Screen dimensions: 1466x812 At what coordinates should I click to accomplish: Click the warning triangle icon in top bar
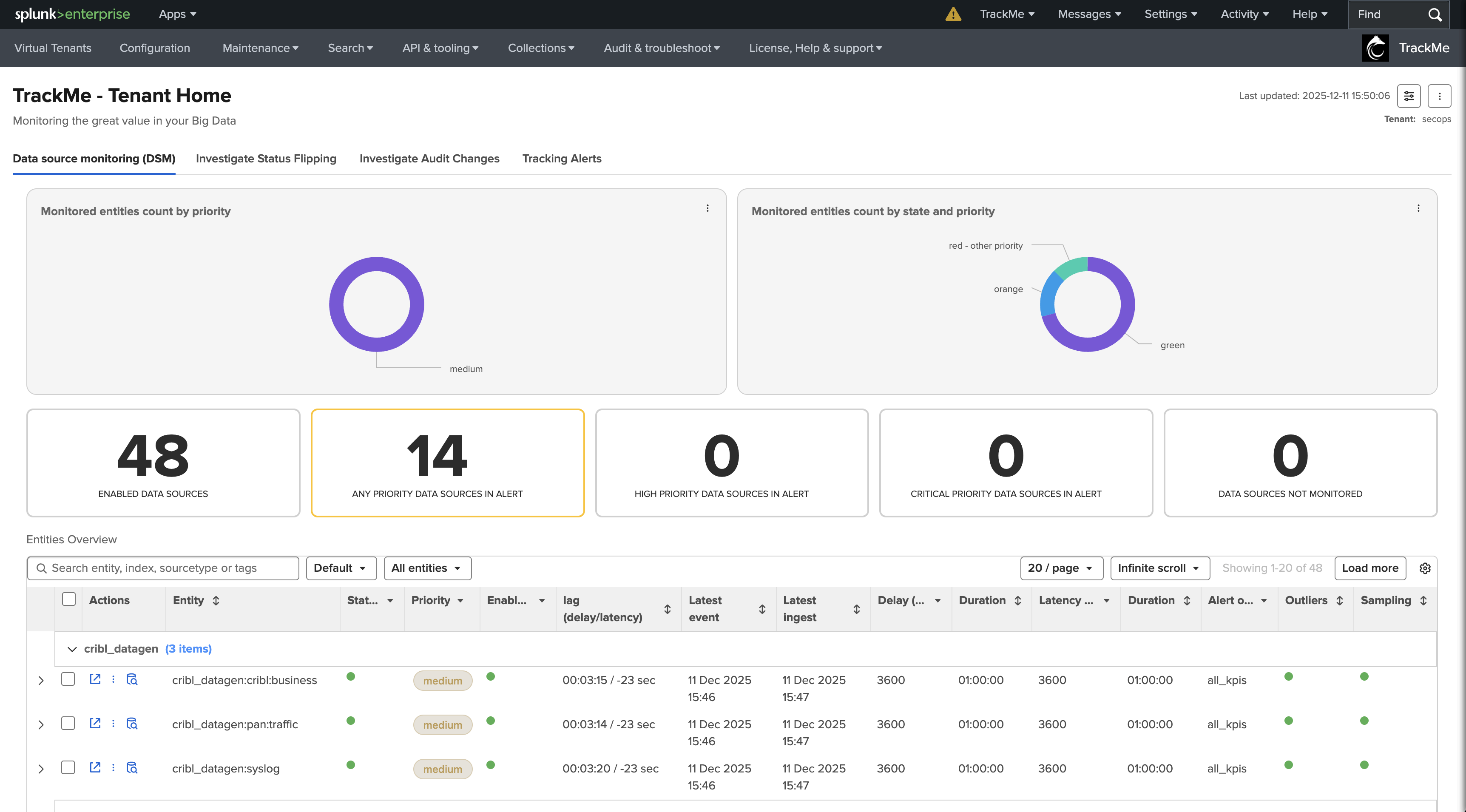pos(953,14)
